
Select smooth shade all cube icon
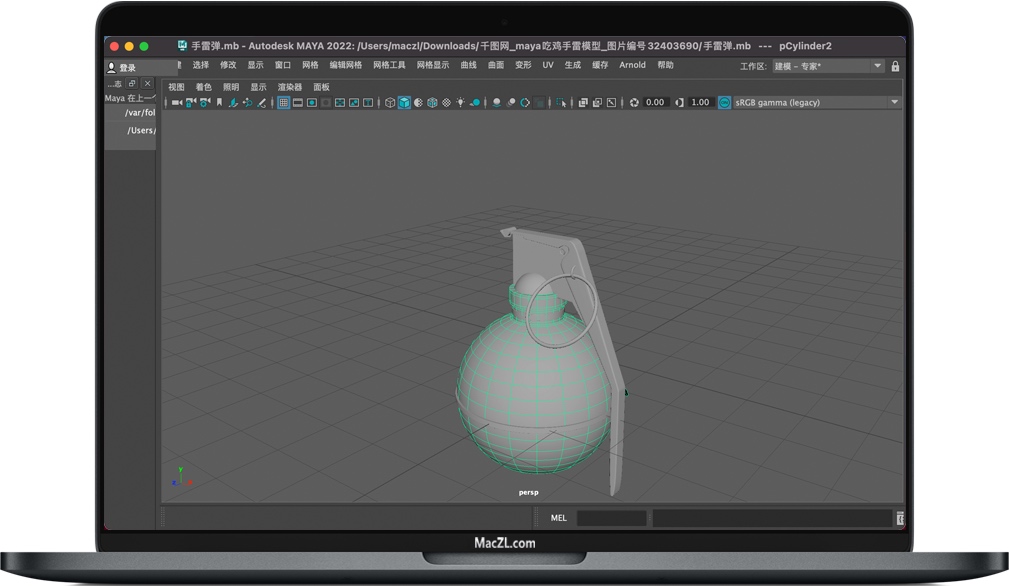tap(404, 102)
